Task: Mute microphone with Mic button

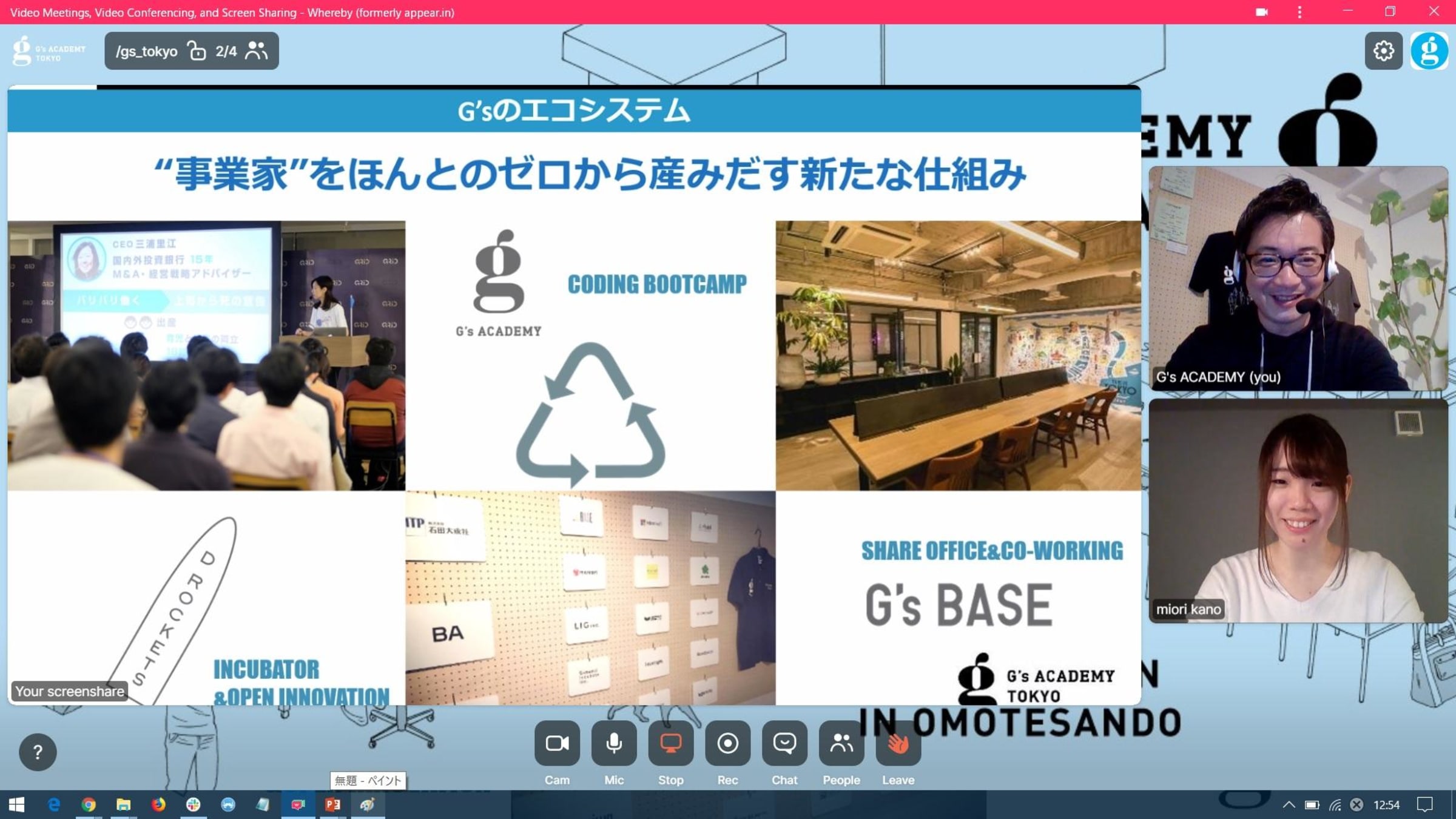Action: (613, 743)
